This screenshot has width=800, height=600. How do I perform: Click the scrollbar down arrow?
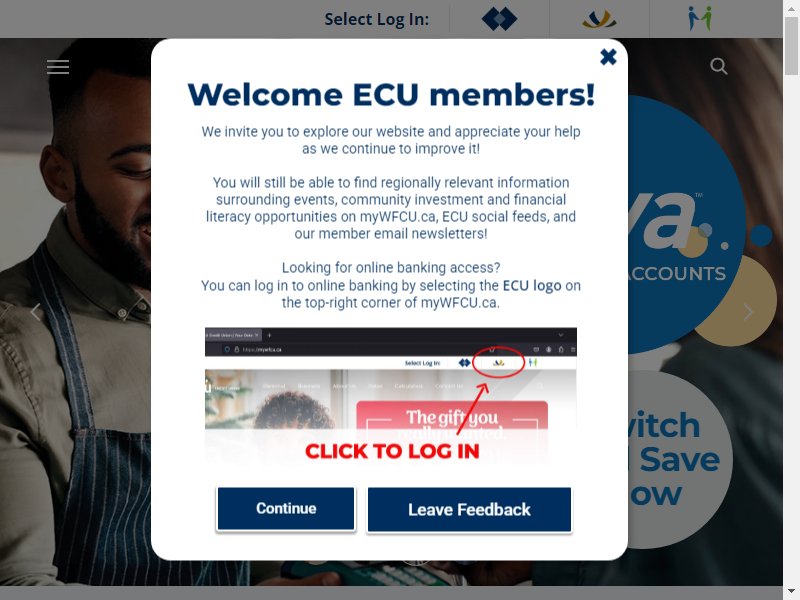coord(791,593)
